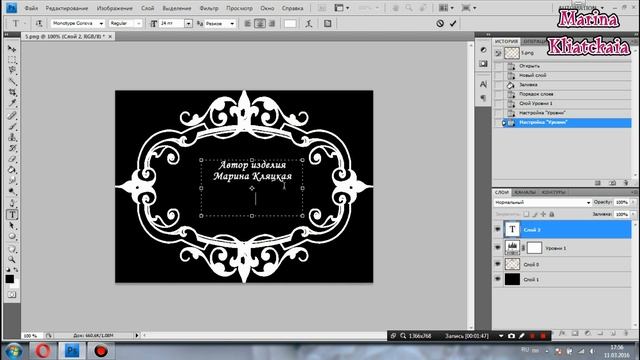Delete current state in History panel
The width and height of the screenshot is (640, 360).
pyautogui.click(x=626, y=183)
